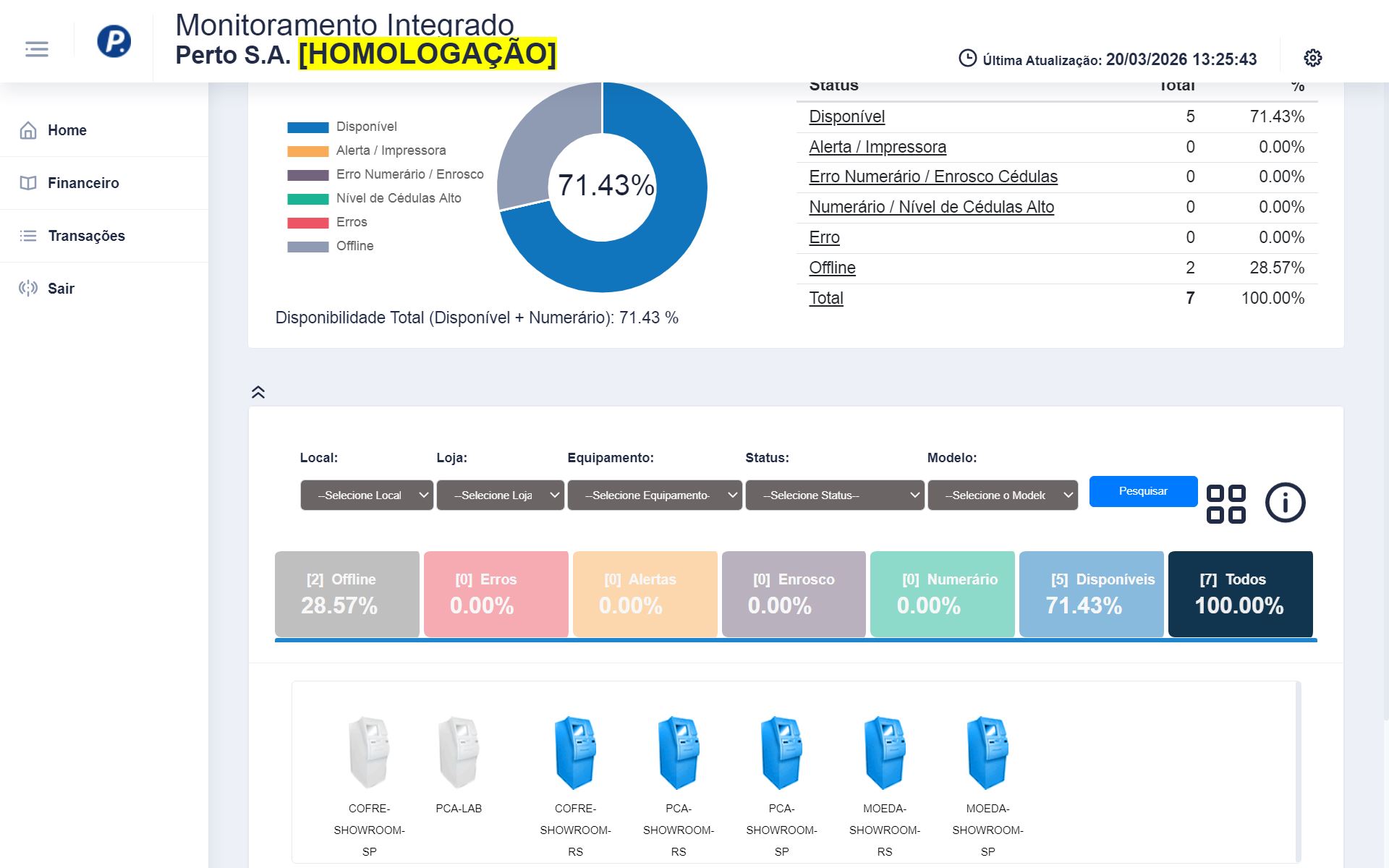Viewport: 1389px width, 868px height.
Task: Open the hamburger navigation menu
Action: (x=36, y=48)
